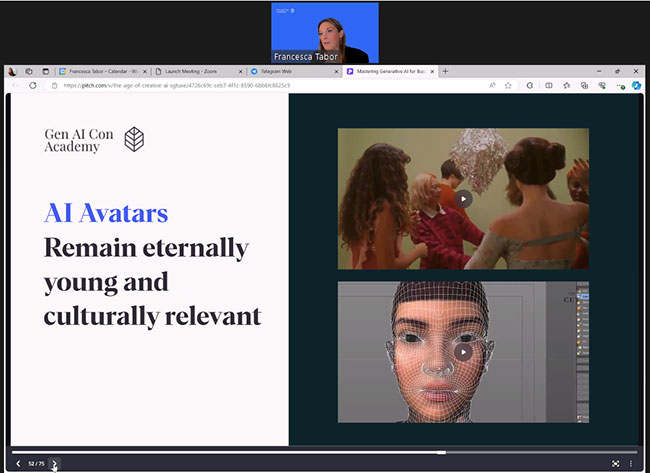Open the presentation more options menu
Screen dimensions: 650x473
pyautogui.click(x=631, y=463)
